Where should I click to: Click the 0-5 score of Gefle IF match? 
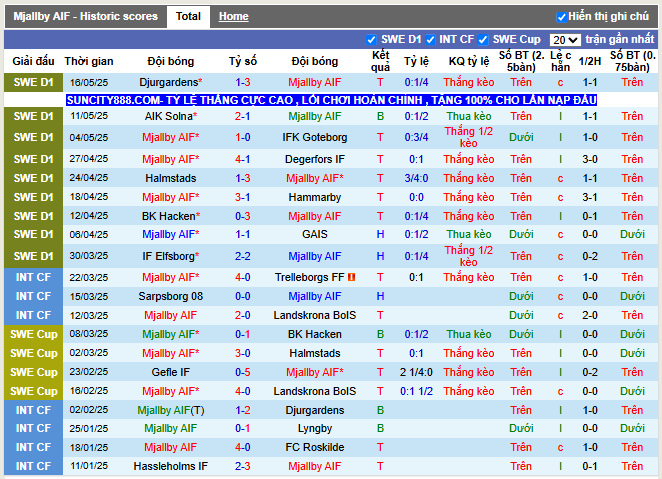pyautogui.click(x=243, y=372)
